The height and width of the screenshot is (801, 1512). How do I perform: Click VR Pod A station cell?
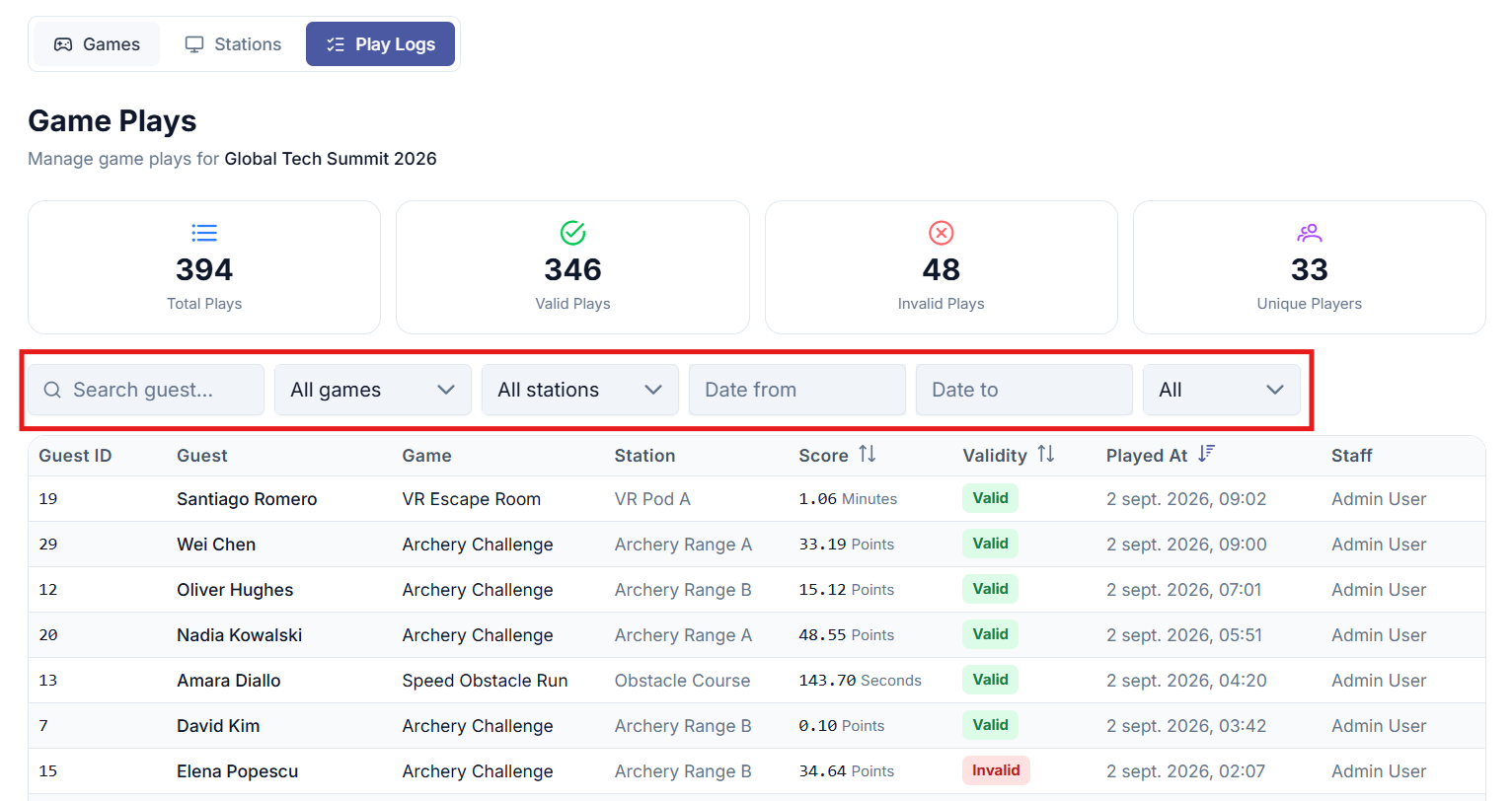(x=652, y=499)
